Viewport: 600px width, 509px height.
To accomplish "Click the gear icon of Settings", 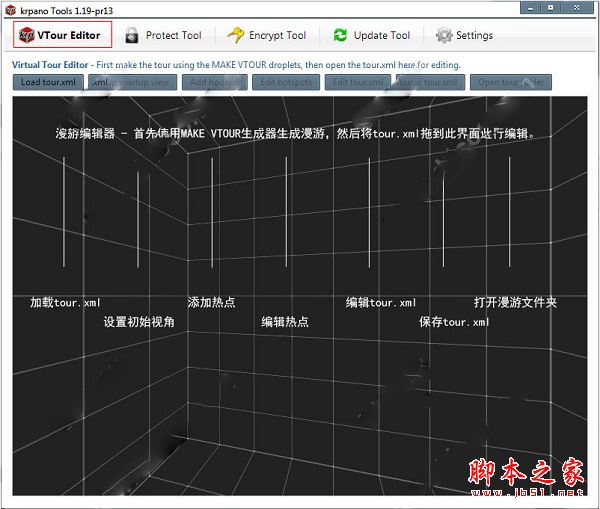I will (x=444, y=35).
